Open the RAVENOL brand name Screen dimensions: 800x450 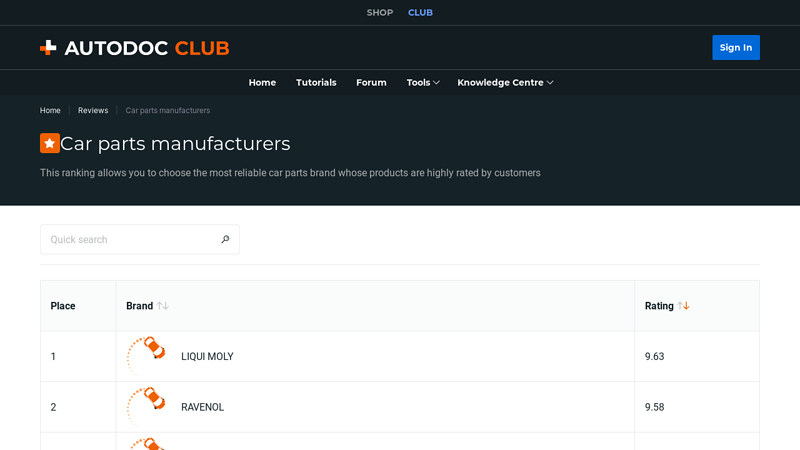pyautogui.click(x=203, y=408)
